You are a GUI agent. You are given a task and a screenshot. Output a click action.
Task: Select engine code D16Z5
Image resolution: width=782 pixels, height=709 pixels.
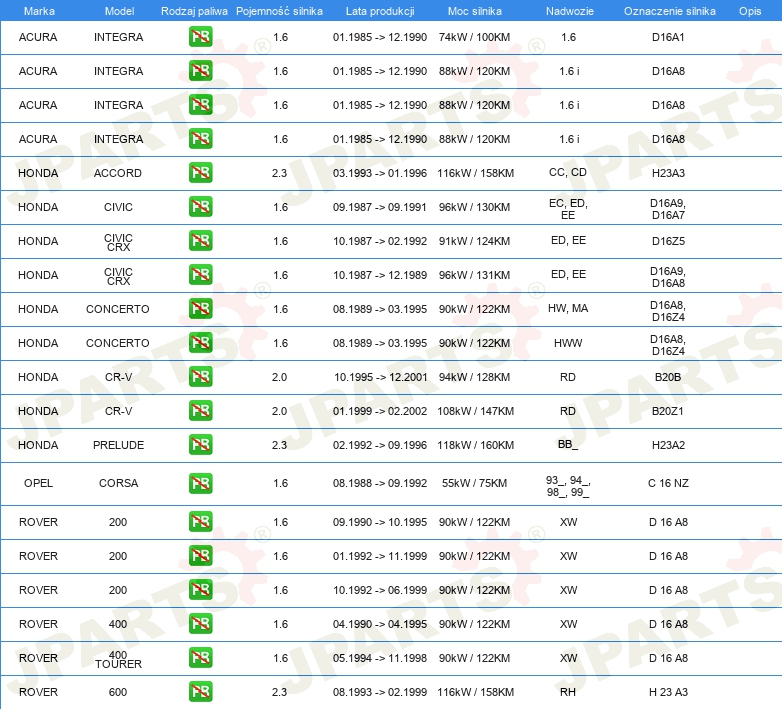tap(668, 241)
